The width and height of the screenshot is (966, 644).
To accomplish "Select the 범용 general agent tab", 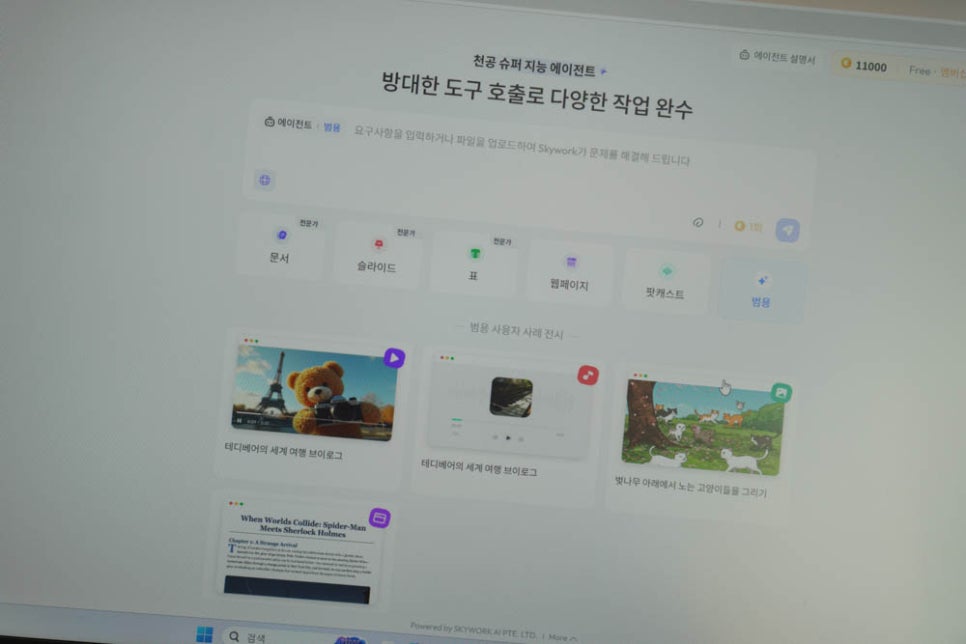I will (x=761, y=291).
